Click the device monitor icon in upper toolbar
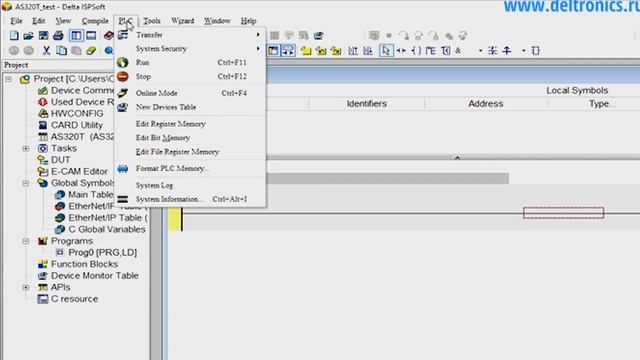Viewport: 640px width, 360px height. pos(318,36)
